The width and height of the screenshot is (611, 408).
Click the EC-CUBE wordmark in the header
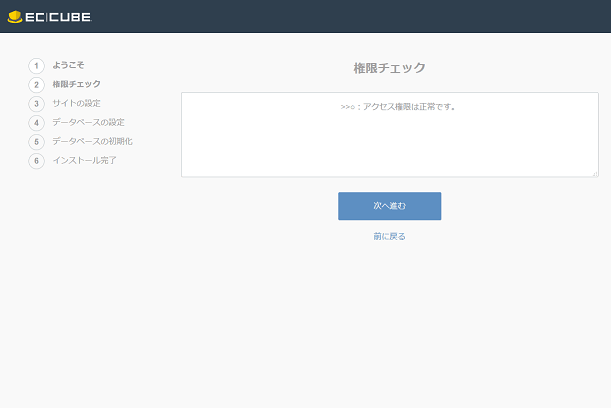pos(58,16)
